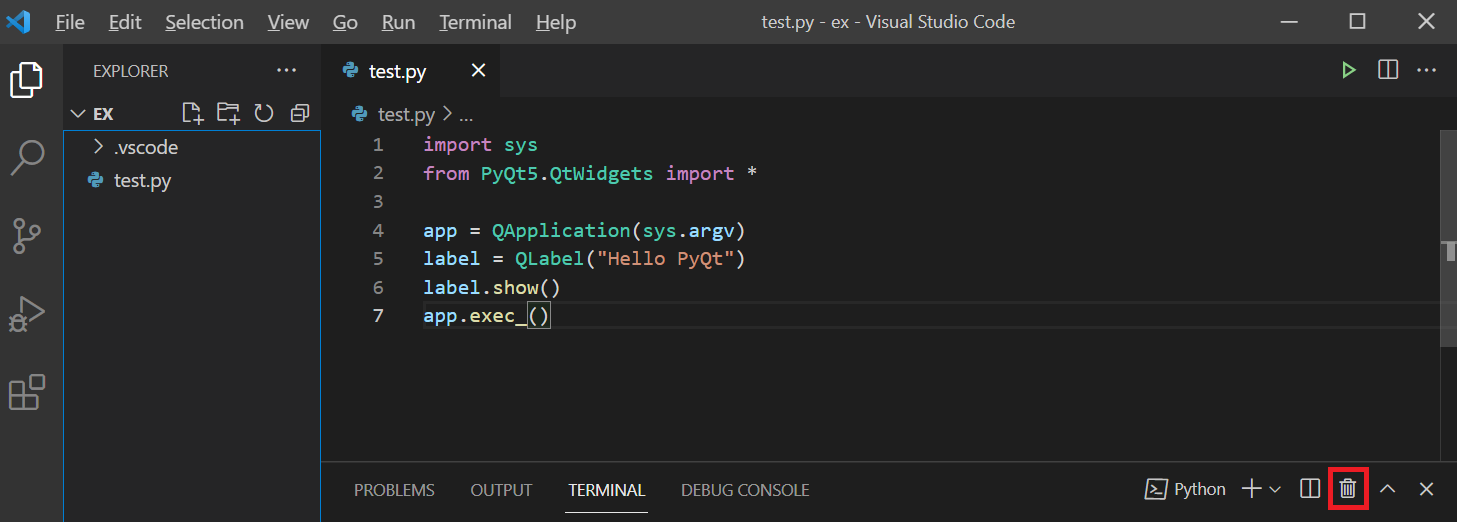Image resolution: width=1457 pixels, height=522 pixels.
Task: Switch to the DEBUG CONSOLE tab
Action: (x=745, y=490)
